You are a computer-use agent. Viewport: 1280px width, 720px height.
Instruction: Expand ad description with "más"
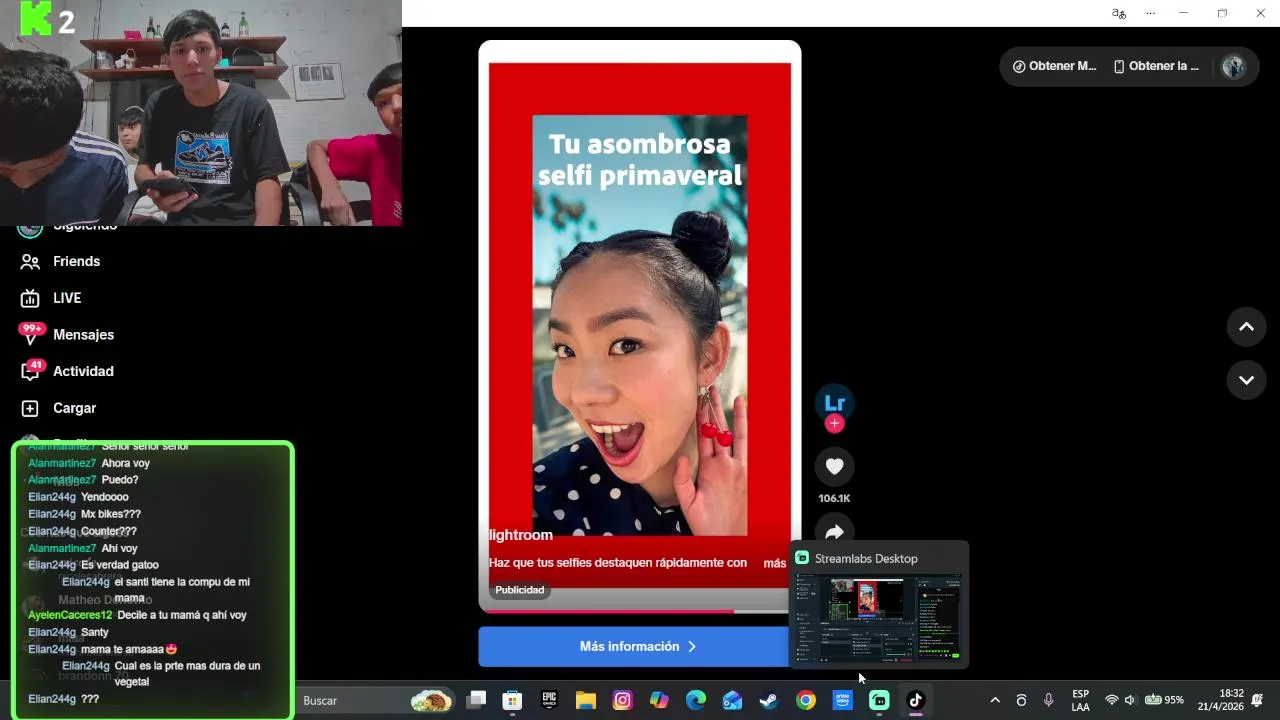pyautogui.click(x=775, y=563)
